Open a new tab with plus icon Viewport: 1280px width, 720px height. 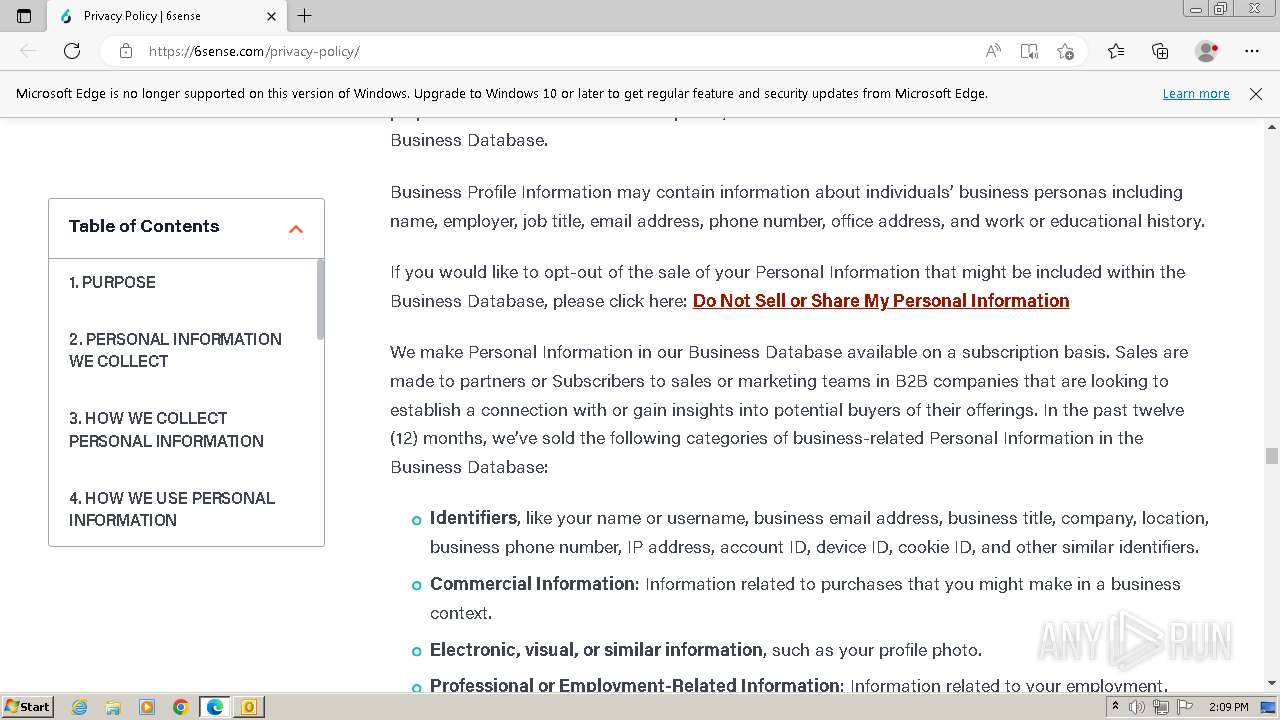(x=305, y=16)
